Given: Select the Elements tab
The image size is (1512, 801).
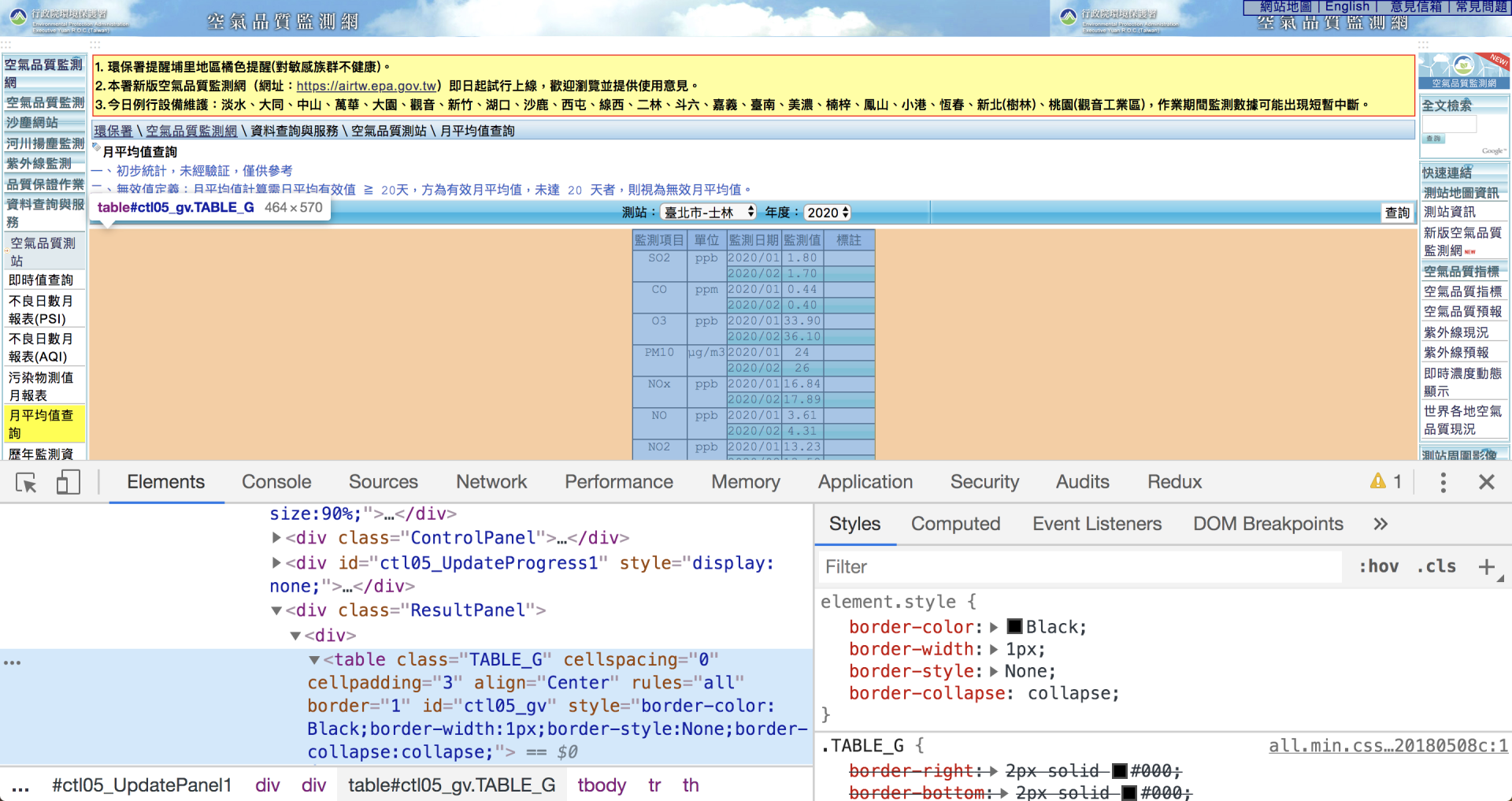Looking at the screenshot, I should tap(166, 482).
